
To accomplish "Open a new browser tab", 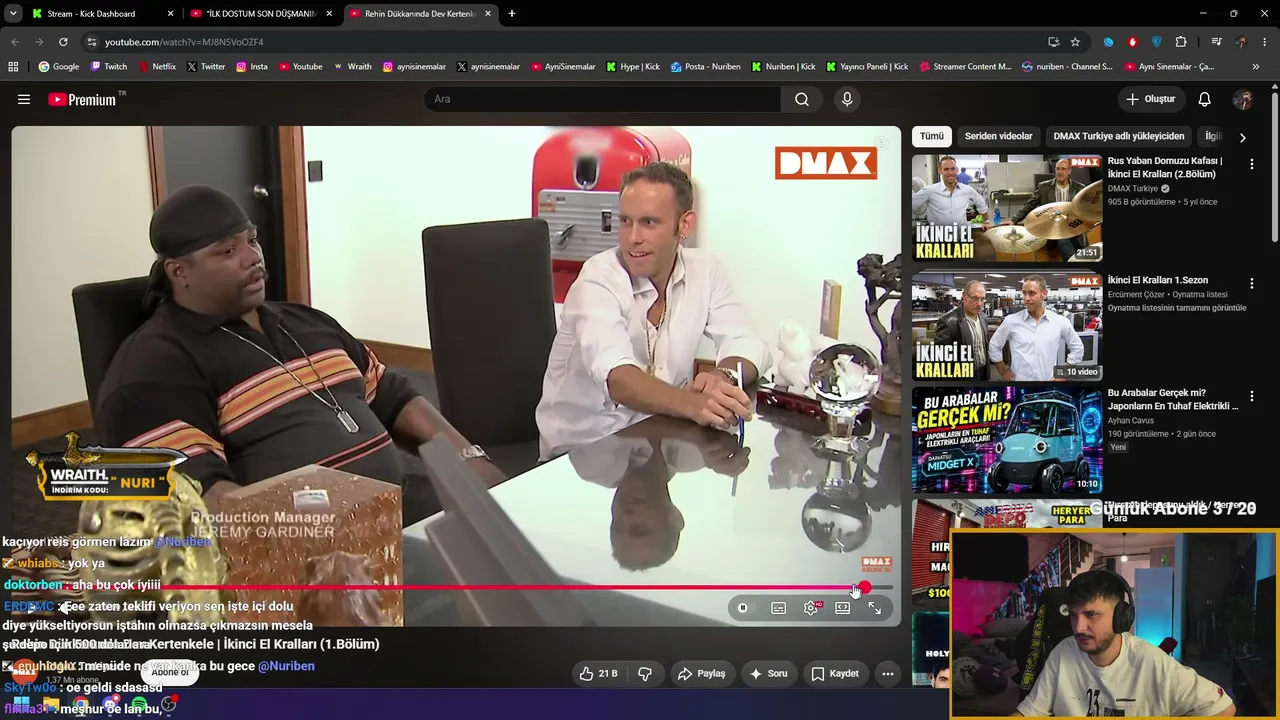I will click(512, 14).
